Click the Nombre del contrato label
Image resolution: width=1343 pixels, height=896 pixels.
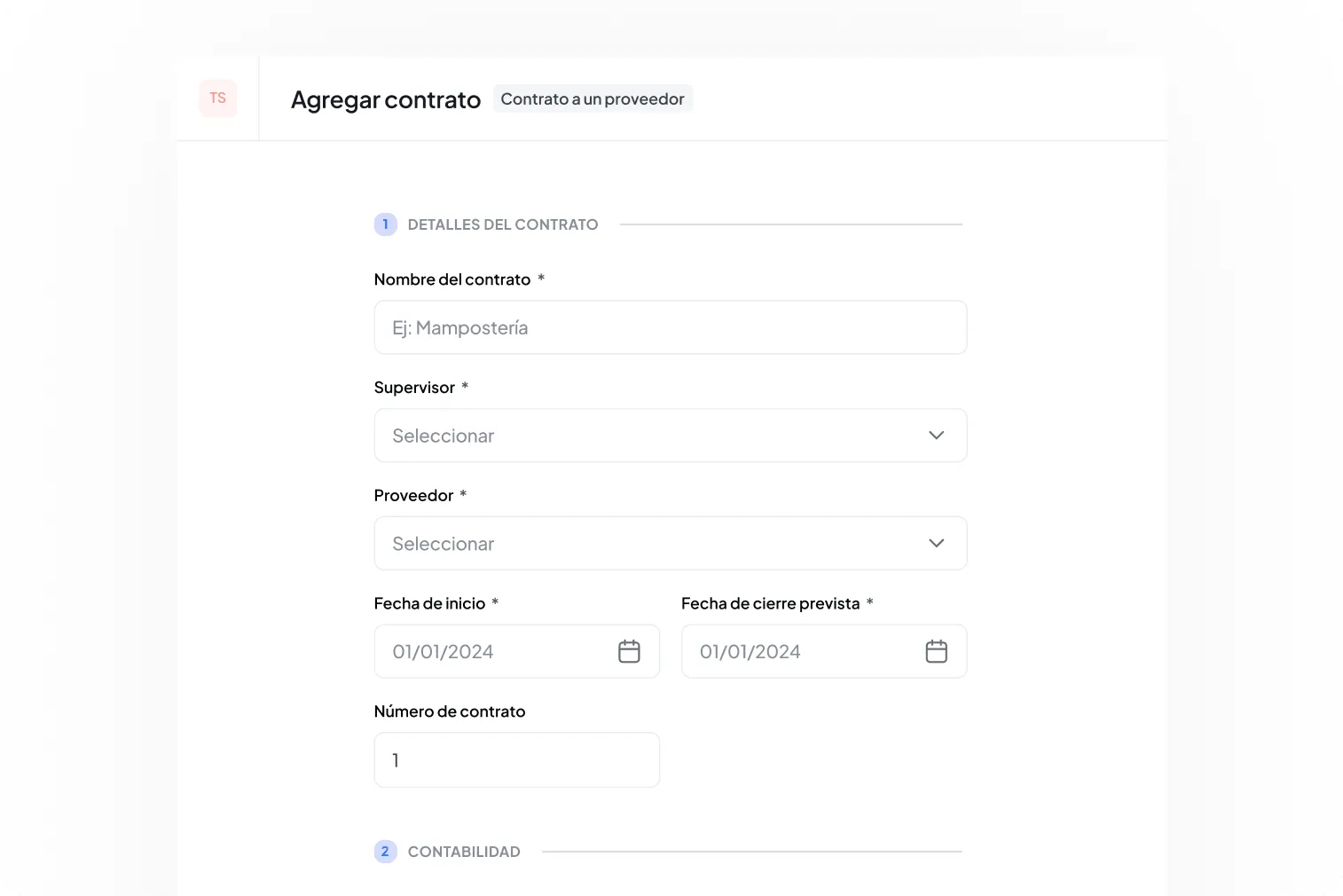[x=453, y=279]
